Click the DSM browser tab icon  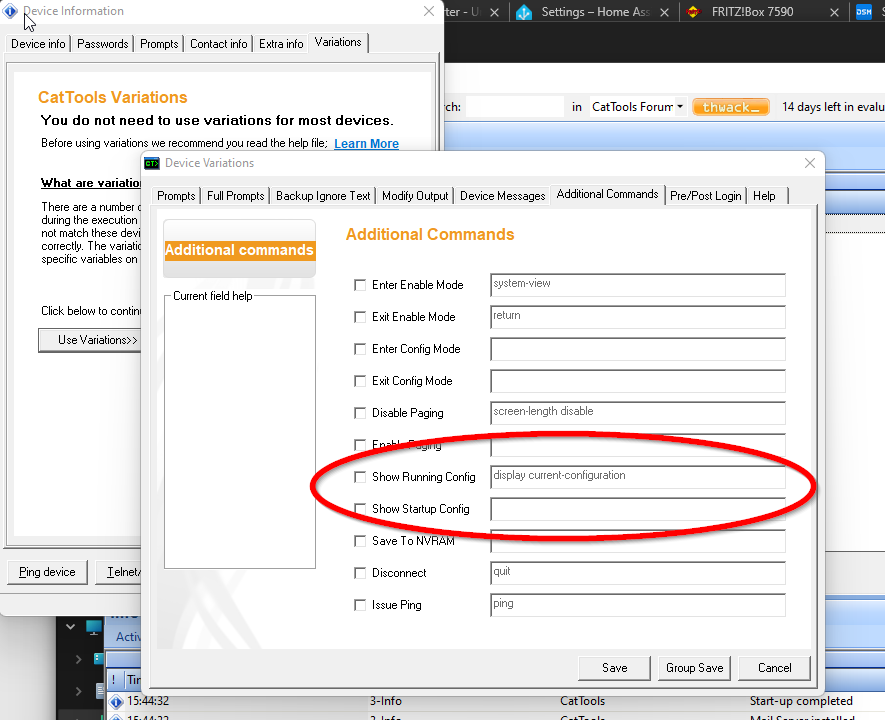click(x=864, y=12)
